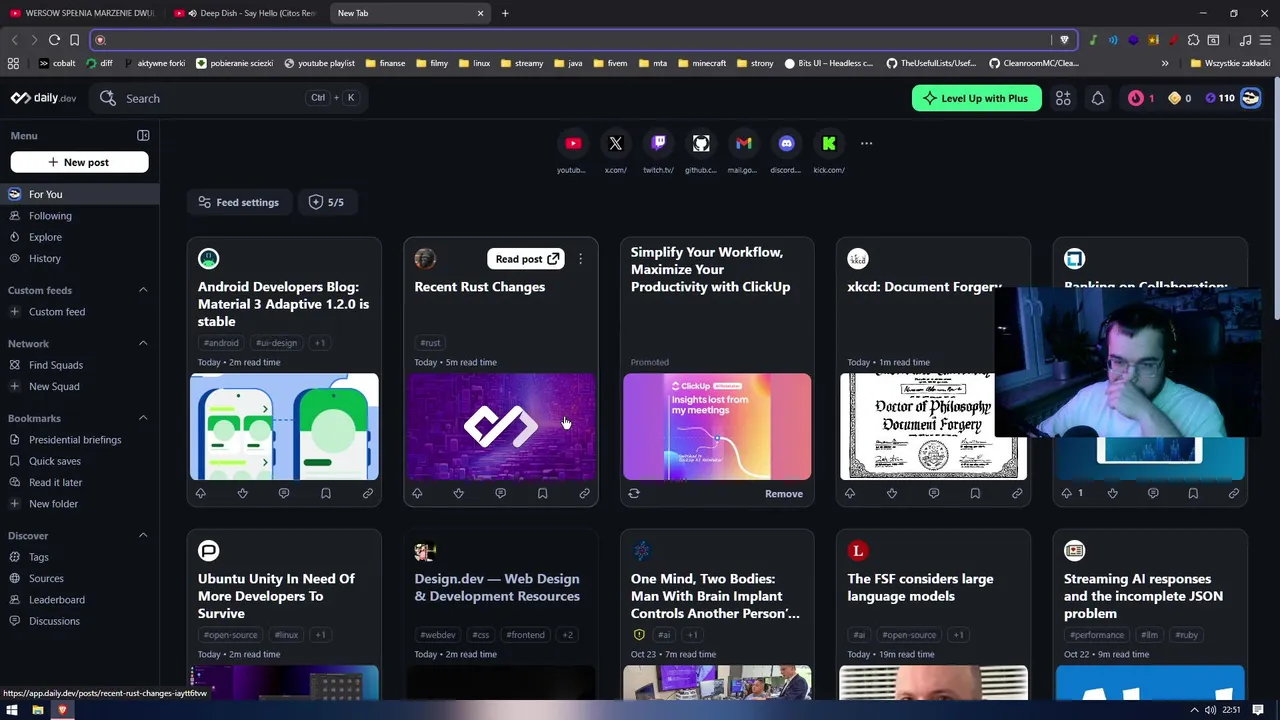Screen dimensions: 1280x720
Task: Select For You in the sidebar
Action: click(x=79, y=194)
